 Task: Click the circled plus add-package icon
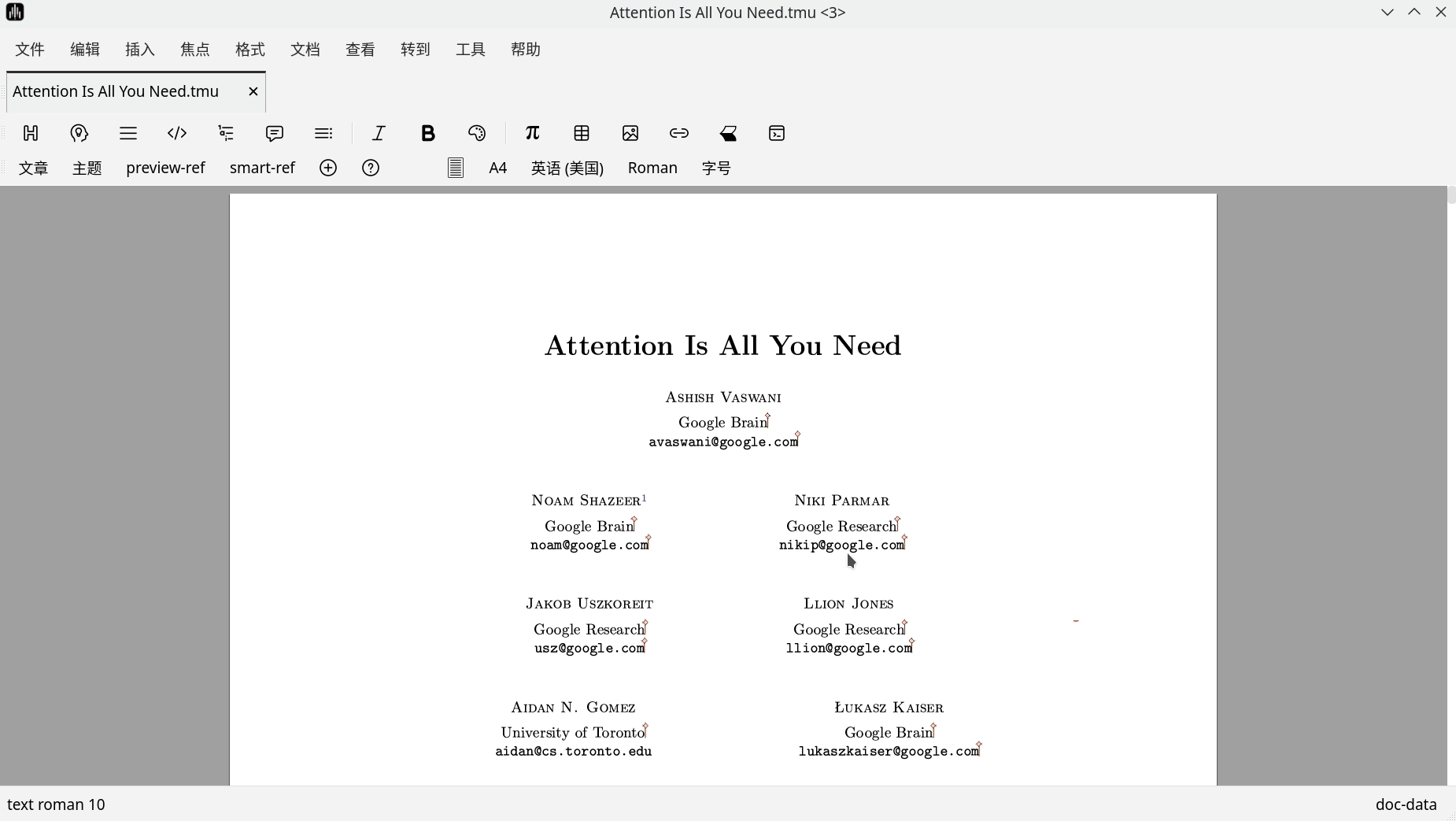328,168
